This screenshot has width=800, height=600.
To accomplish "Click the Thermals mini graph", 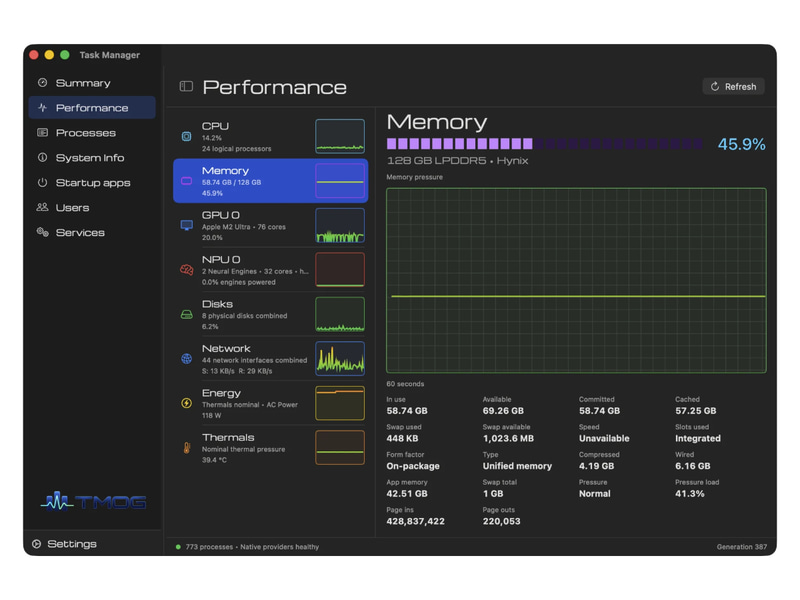I will tap(340, 447).
